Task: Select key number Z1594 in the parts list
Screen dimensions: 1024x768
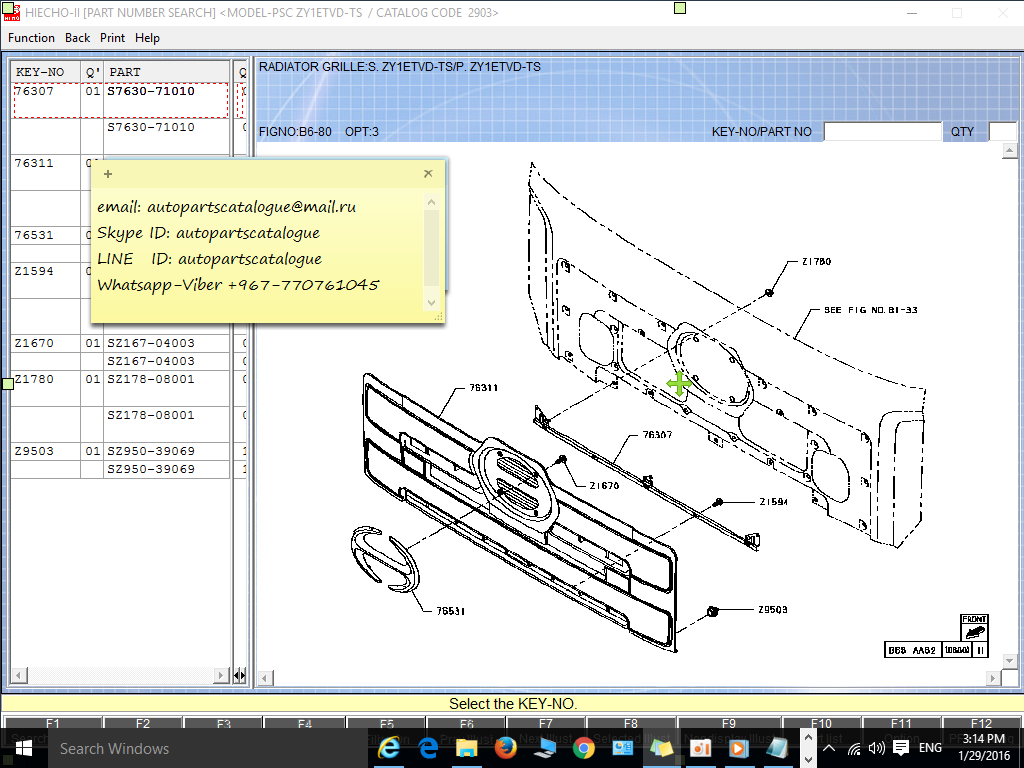Action: pyautogui.click(x=34, y=271)
